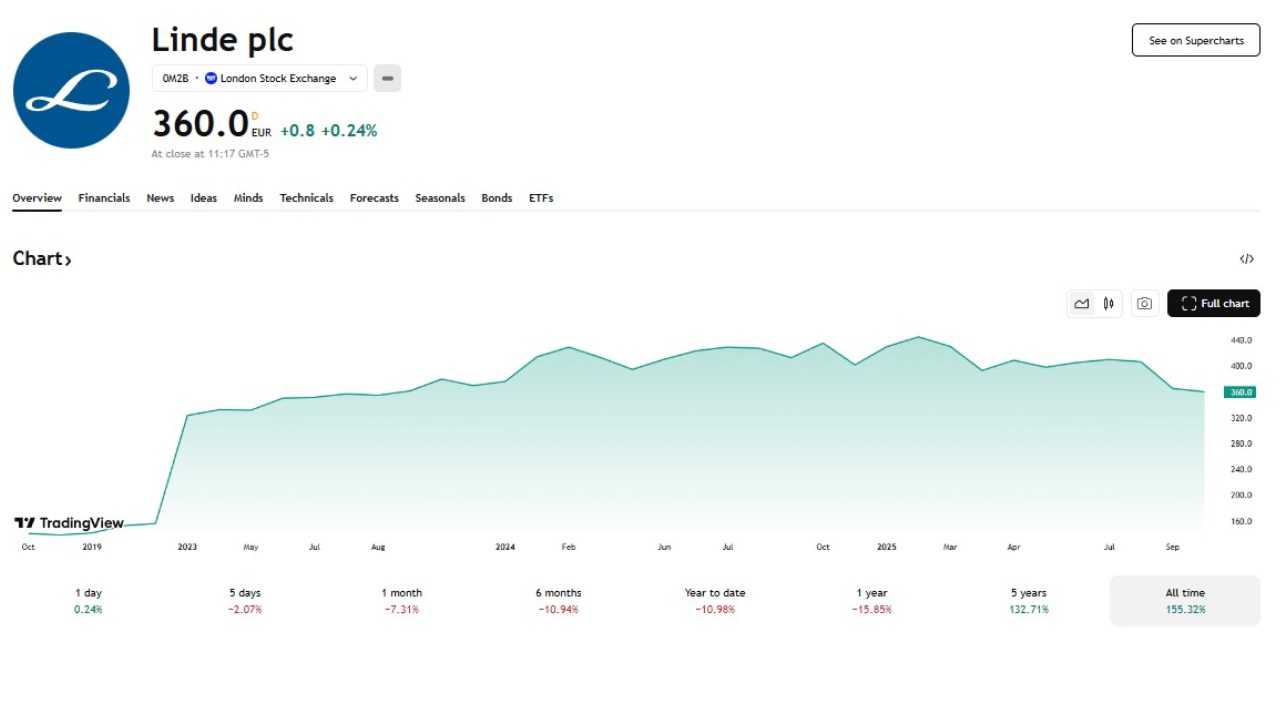The image size is (1280, 720).
Task: Select the area chart style icon
Action: [x=1081, y=303]
